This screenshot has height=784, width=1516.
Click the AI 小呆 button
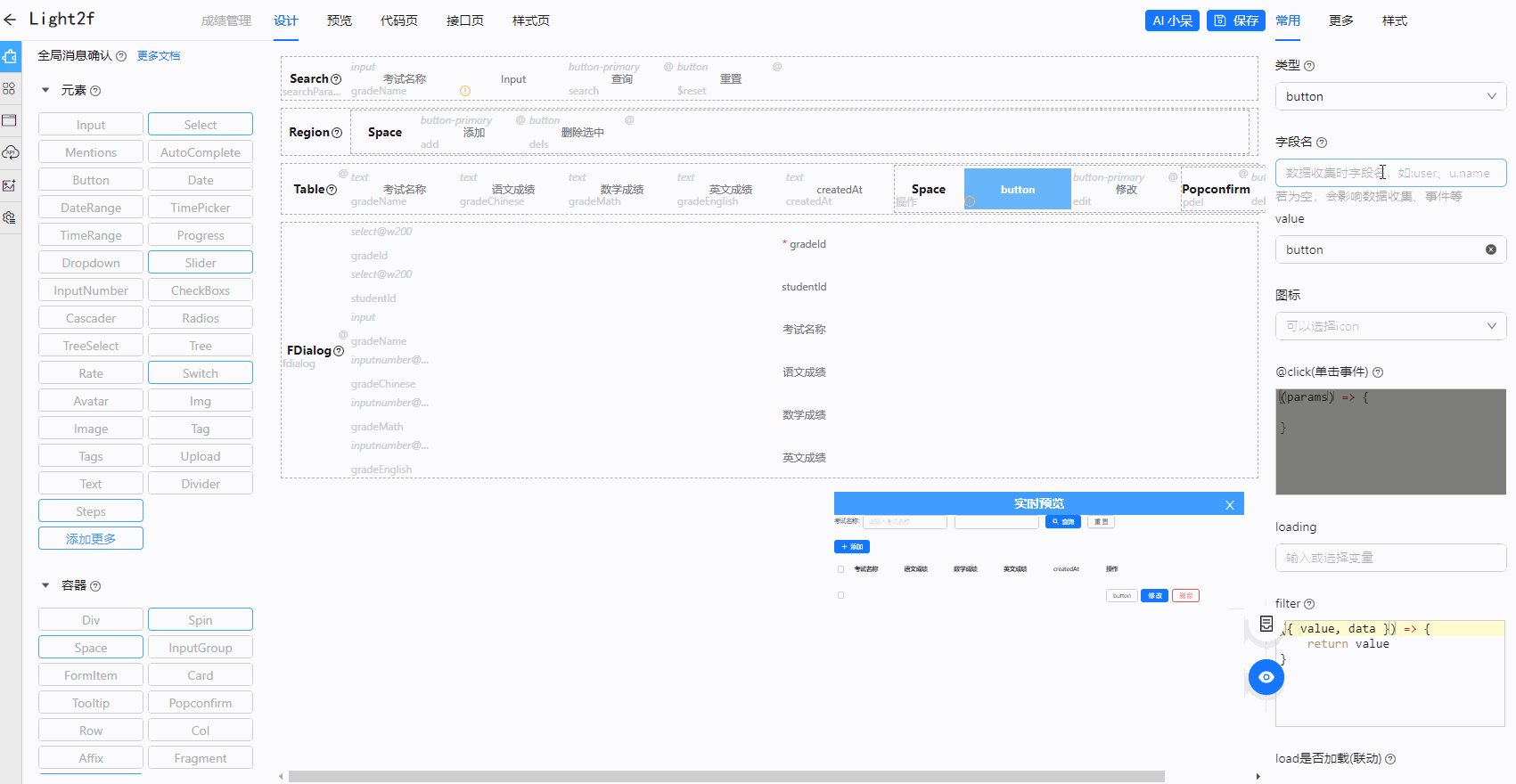(x=1172, y=20)
